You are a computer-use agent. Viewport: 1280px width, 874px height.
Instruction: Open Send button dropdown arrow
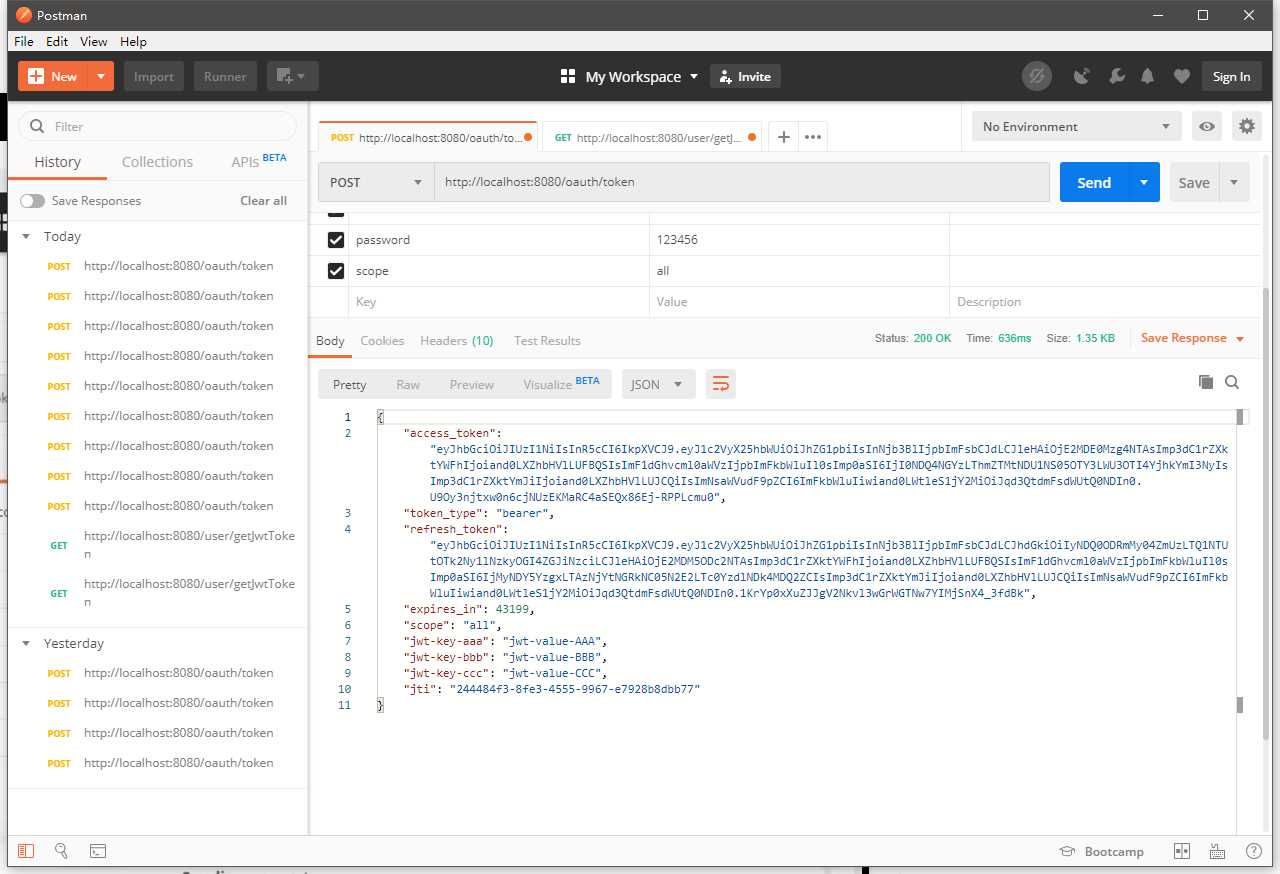point(1144,182)
